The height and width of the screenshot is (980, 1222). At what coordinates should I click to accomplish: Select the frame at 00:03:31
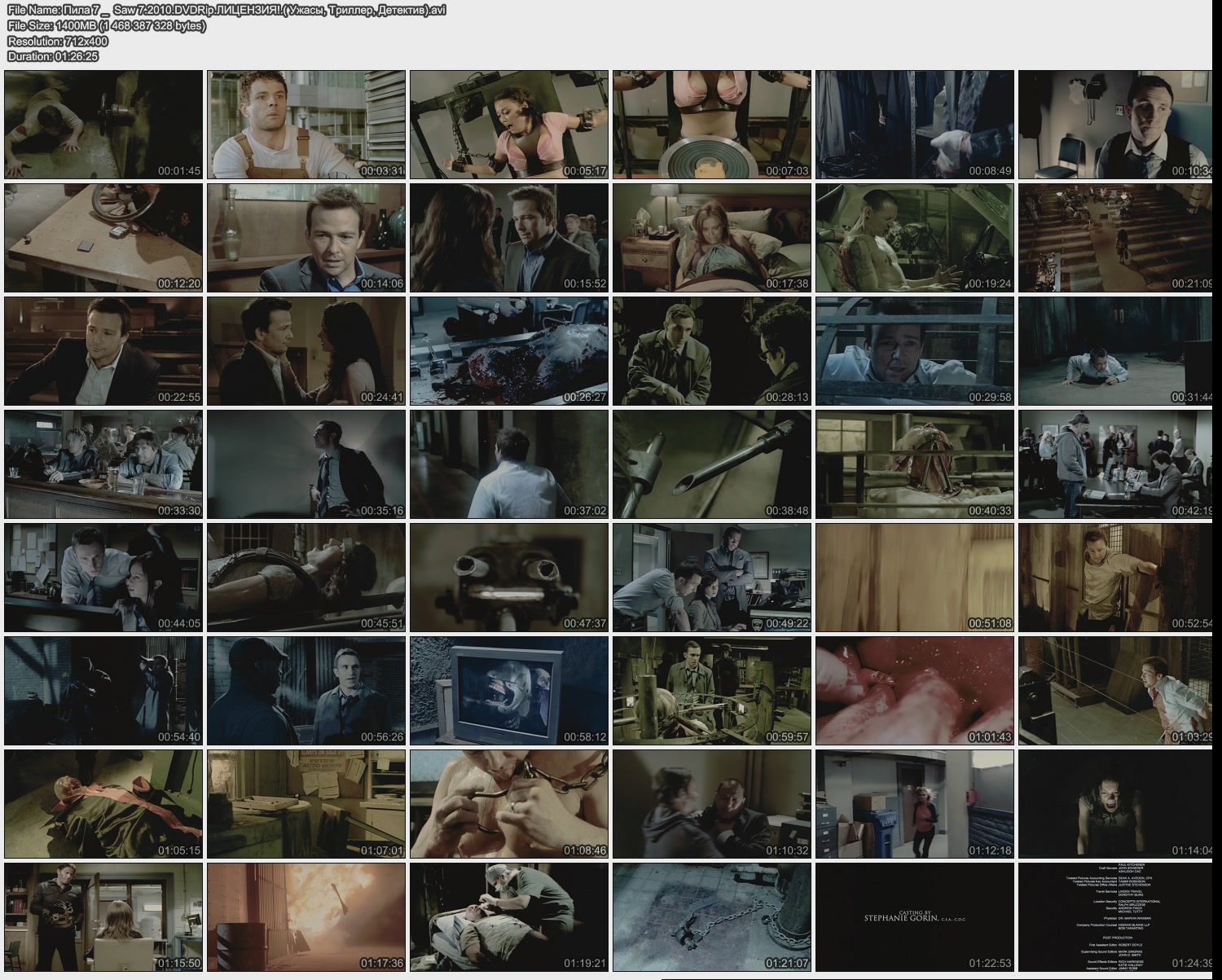tap(306, 125)
